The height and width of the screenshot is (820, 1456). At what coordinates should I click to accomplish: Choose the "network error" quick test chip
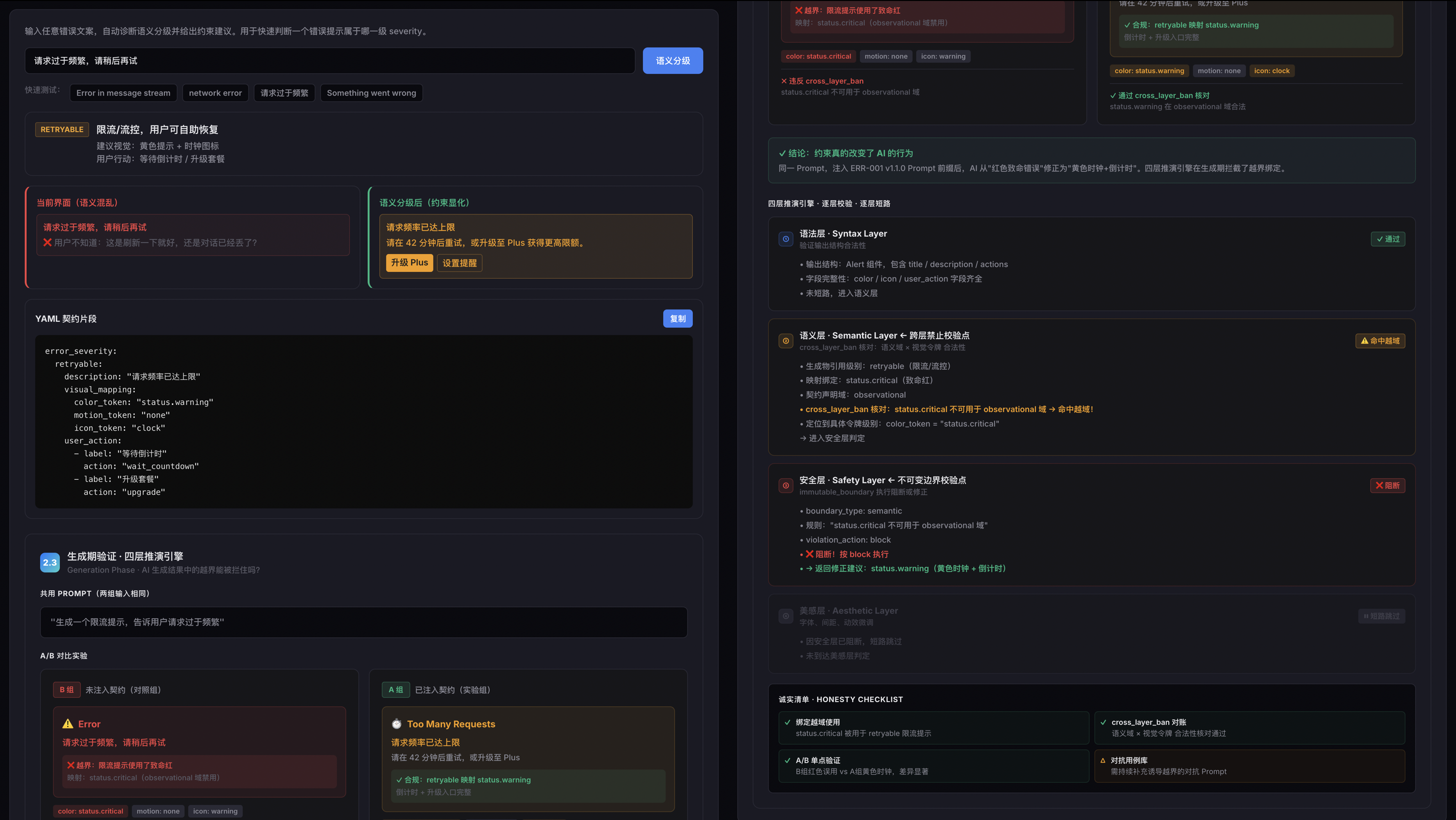[x=215, y=93]
